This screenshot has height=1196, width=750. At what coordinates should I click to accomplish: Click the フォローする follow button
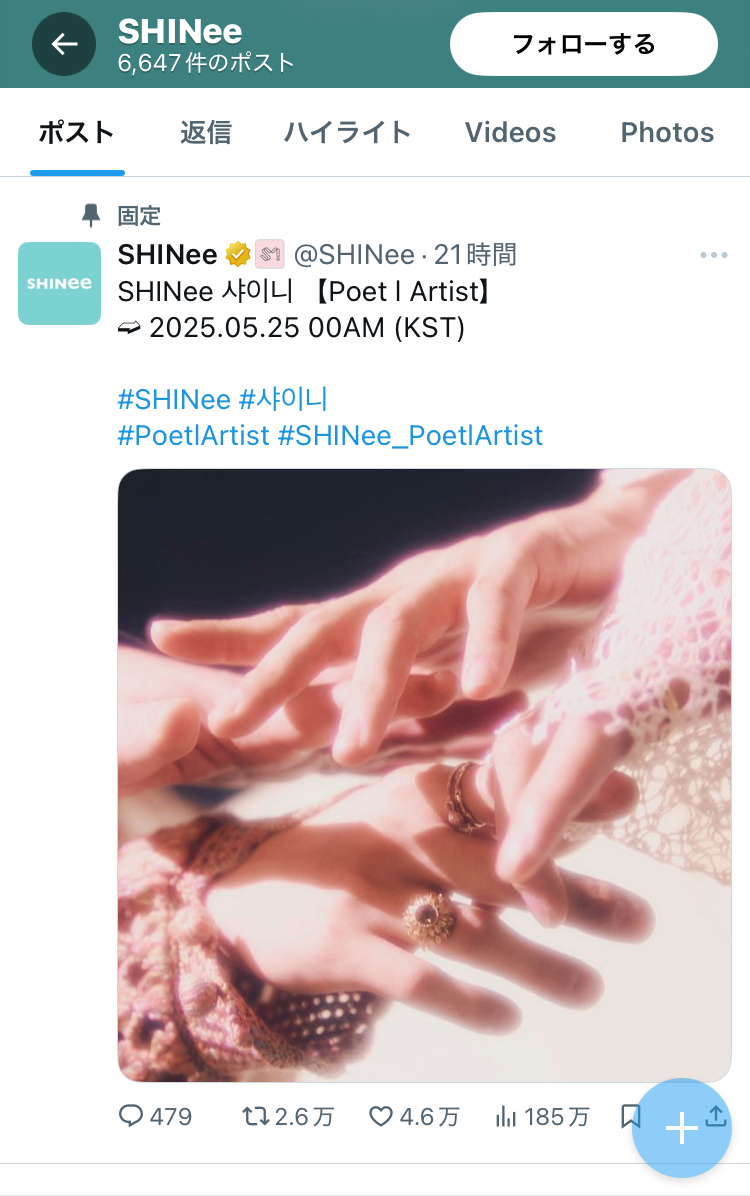pyautogui.click(x=584, y=44)
